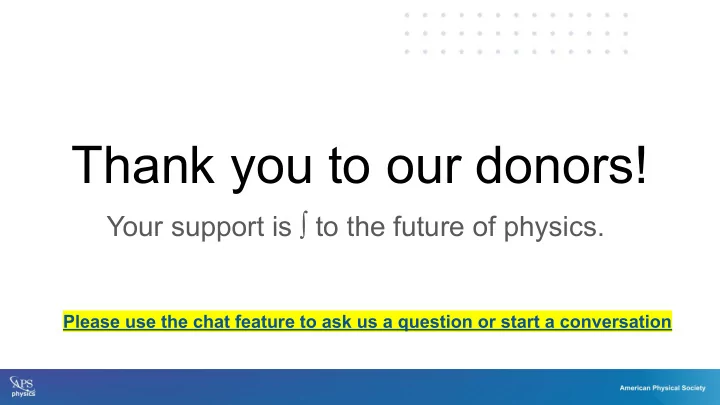Image resolution: width=720 pixels, height=405 pixels.
Task: Click the blue gradient footer bar center
Action: 360,387
